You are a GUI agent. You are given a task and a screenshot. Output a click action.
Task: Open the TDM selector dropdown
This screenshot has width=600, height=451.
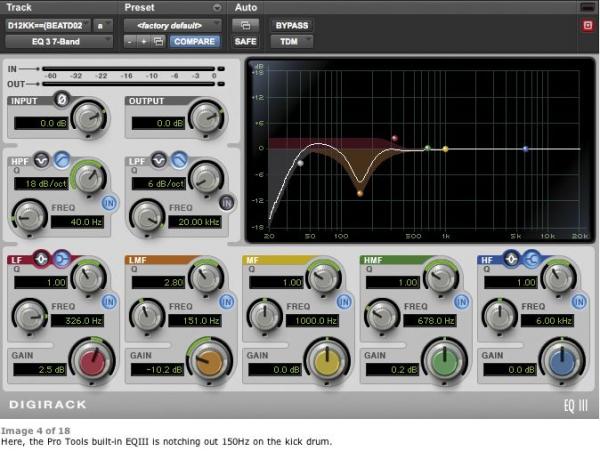pos(293,41)
